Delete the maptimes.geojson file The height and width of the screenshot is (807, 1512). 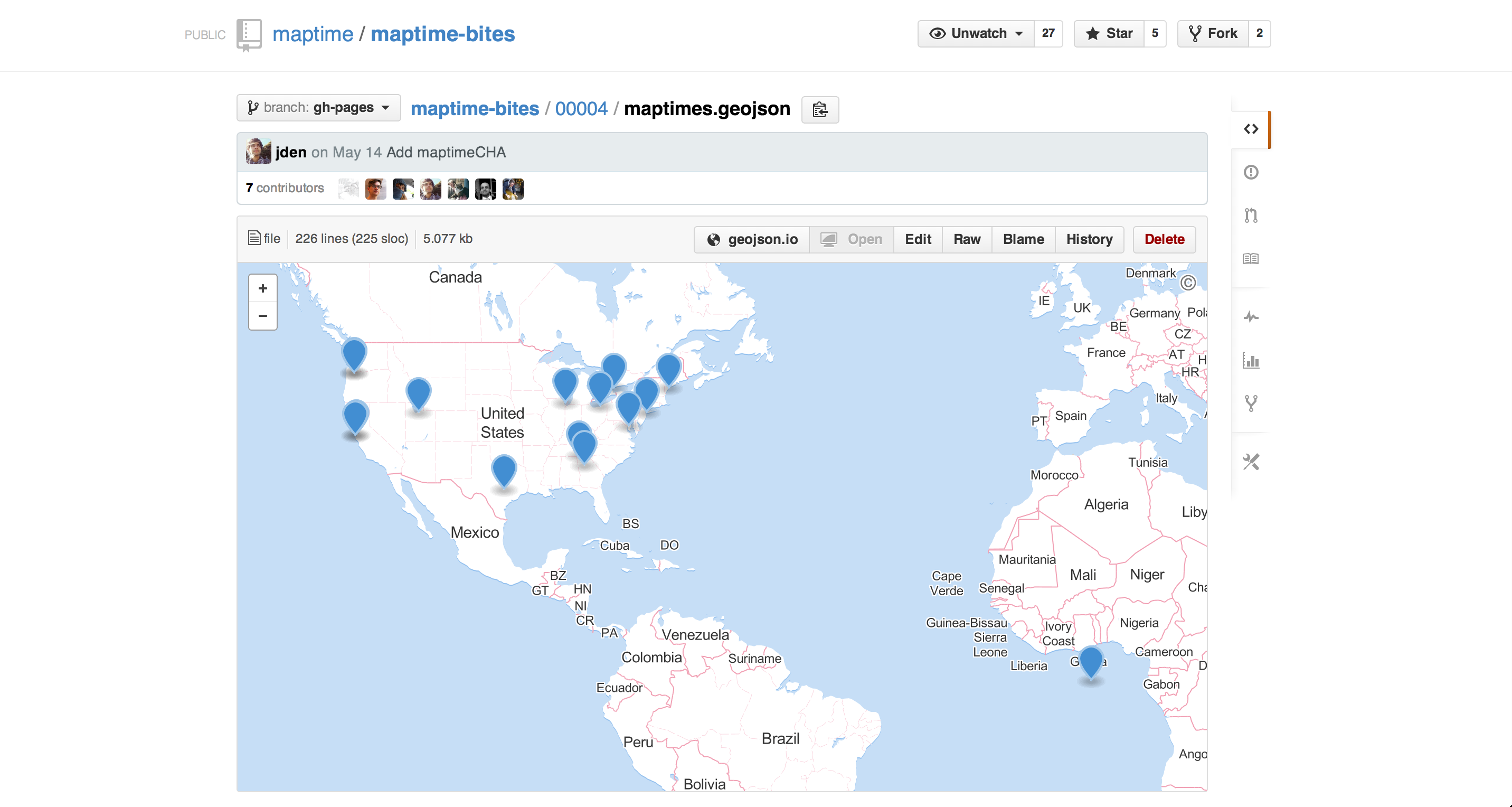coord(1164,239)
